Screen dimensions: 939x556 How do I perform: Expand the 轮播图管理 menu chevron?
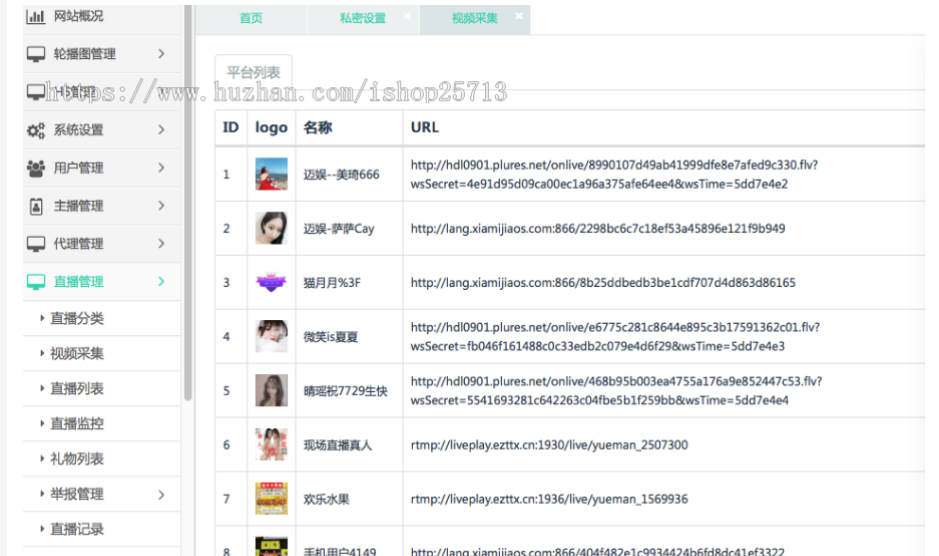pyautogui.click(x=161, y=54)
